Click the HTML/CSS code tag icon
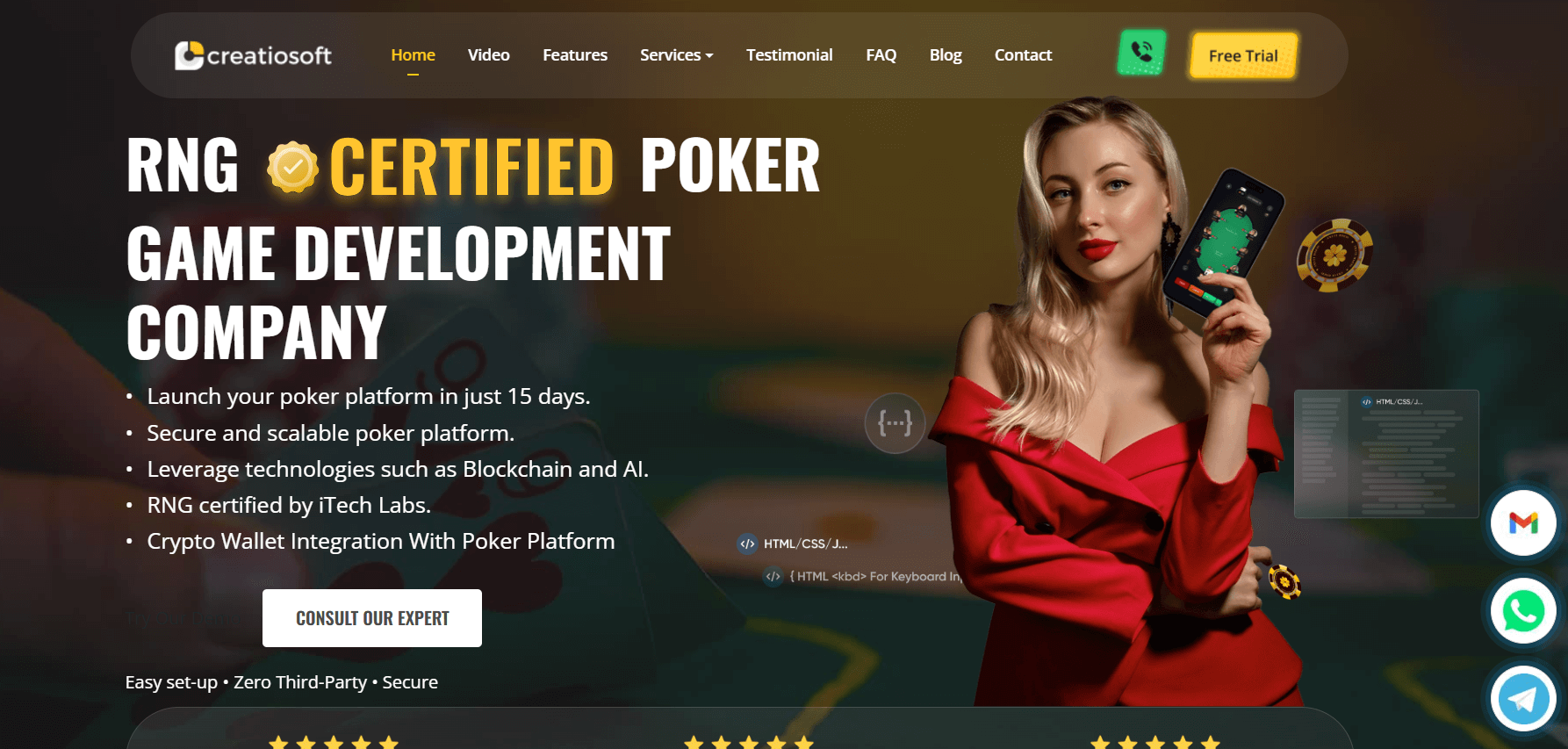Screen dimensions: 1568x749 click(747, 544)
